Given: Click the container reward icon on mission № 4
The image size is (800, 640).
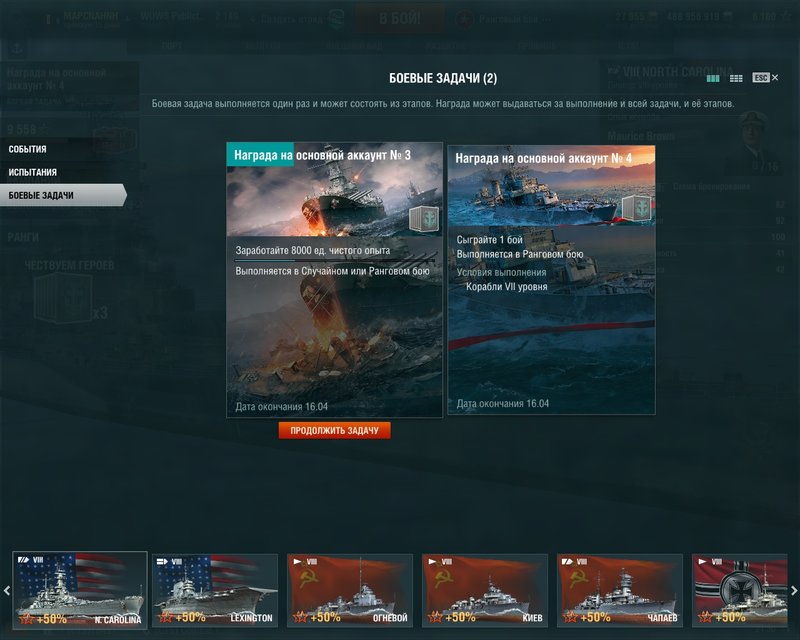Looking at the screenshot, I should pyautogui.click(x=637, y=208).
